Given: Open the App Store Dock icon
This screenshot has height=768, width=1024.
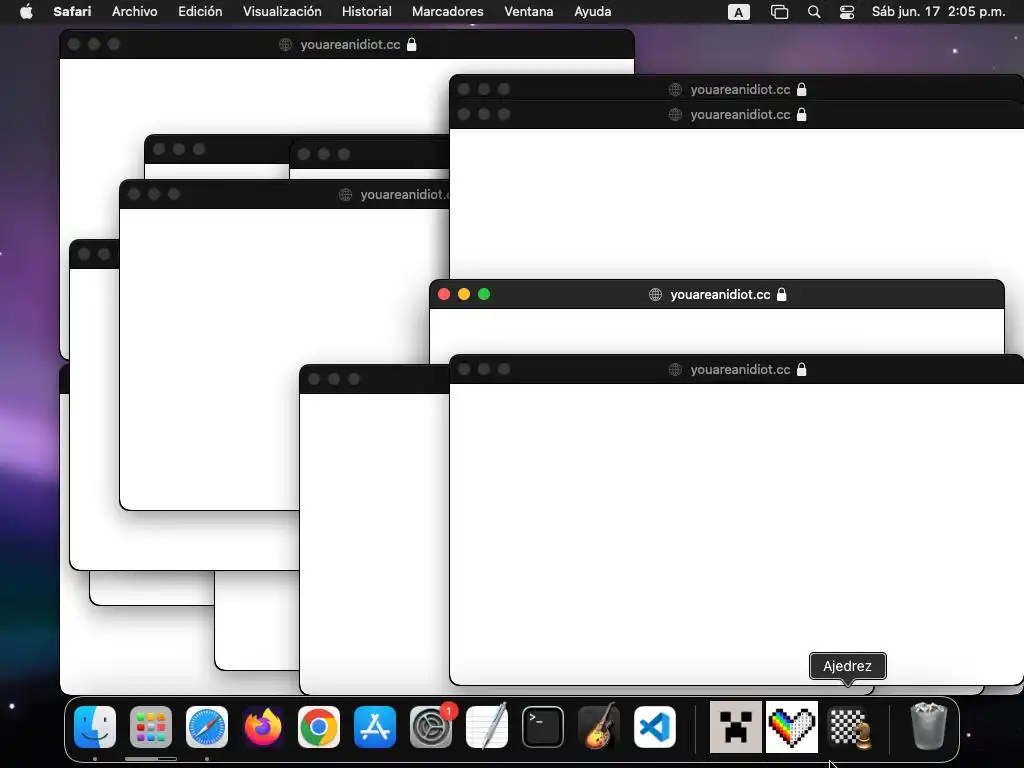Looking at the screenshot, I should [x=375, y=727].
